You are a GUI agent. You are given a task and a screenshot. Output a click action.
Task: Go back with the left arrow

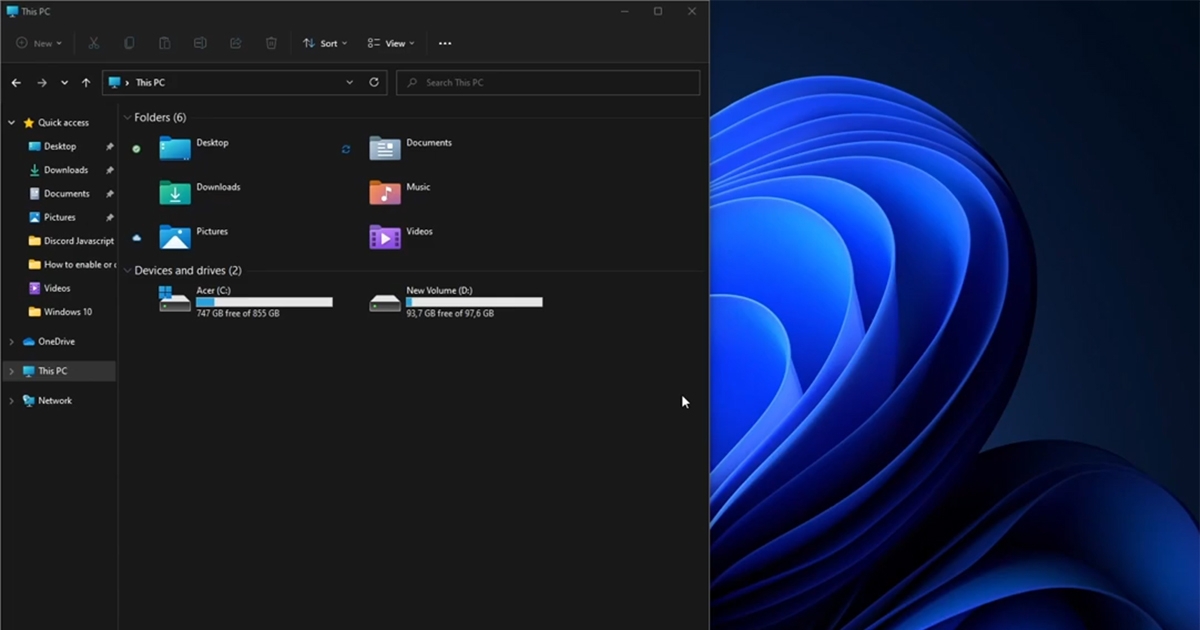pyautogui.click(x=16, y=83)
